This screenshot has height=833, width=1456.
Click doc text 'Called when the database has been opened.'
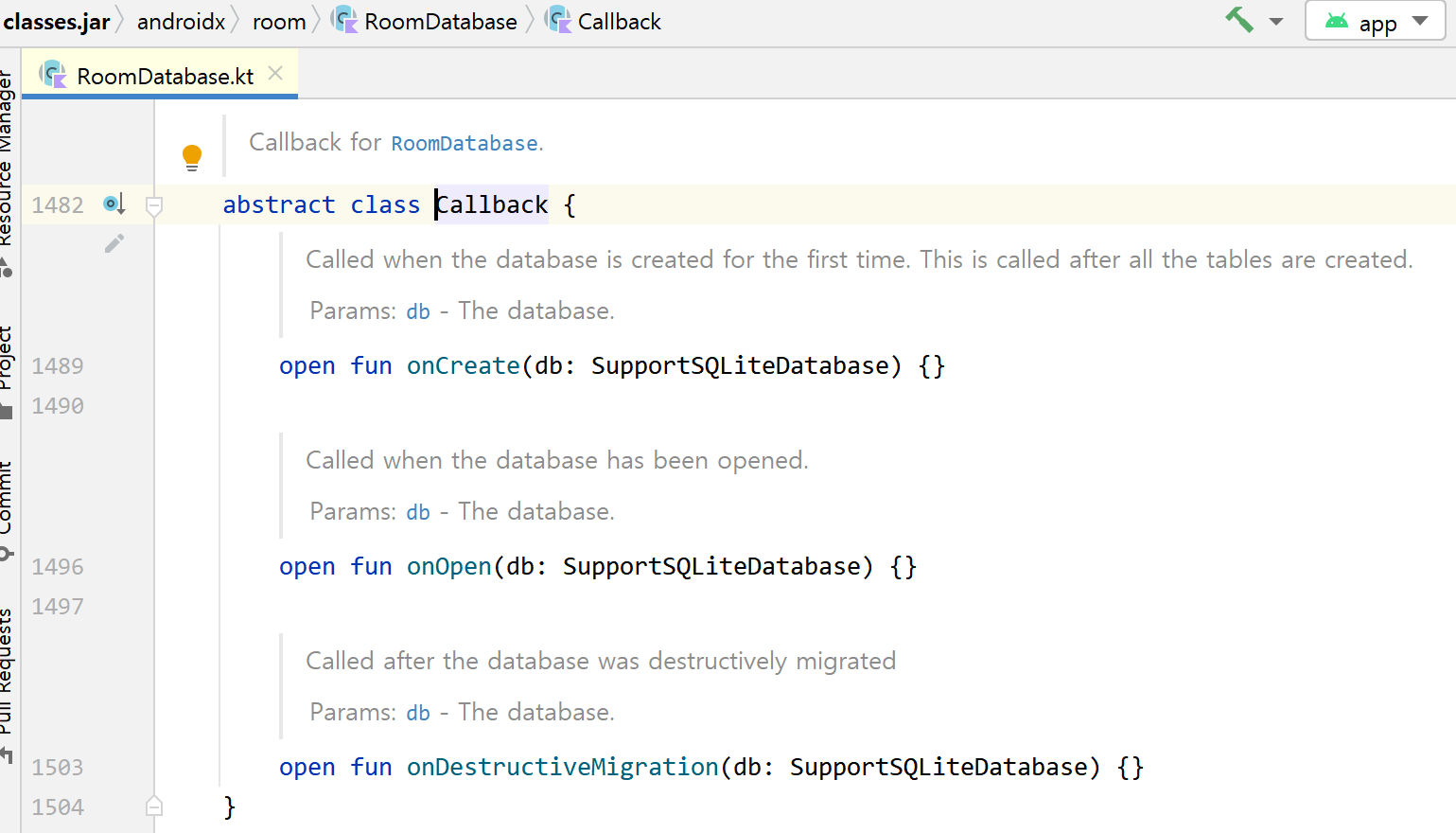[x=557, y=460]
